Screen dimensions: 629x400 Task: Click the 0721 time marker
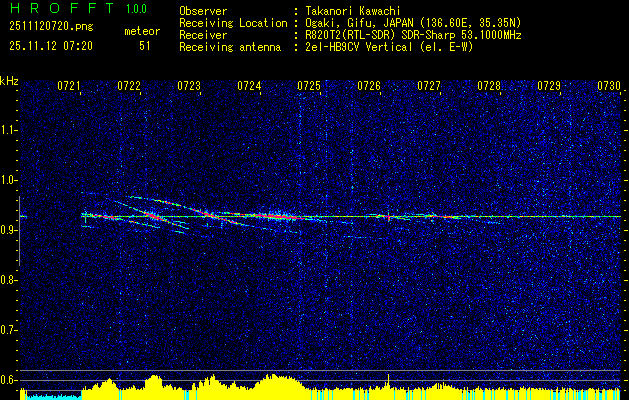click(x=69, y=85)
